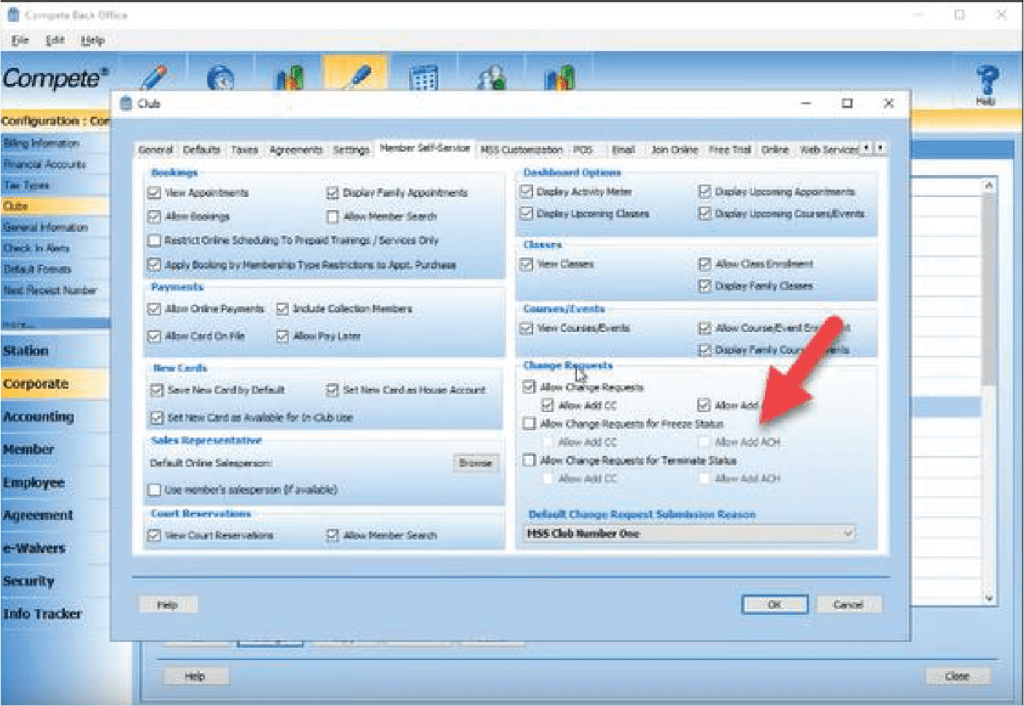Click scrollbar down arrow in background window
Screen dimensions: 1024x706
(989, 598)
